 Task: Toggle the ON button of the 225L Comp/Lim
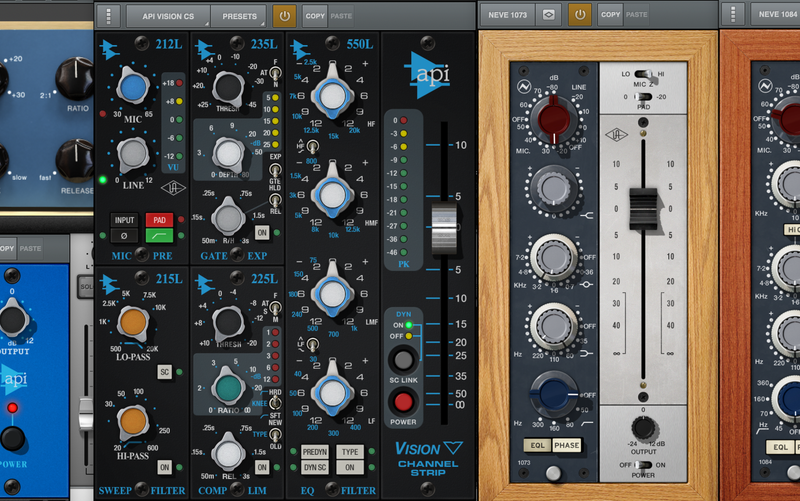pyautogui.click(x=262, y=467)
